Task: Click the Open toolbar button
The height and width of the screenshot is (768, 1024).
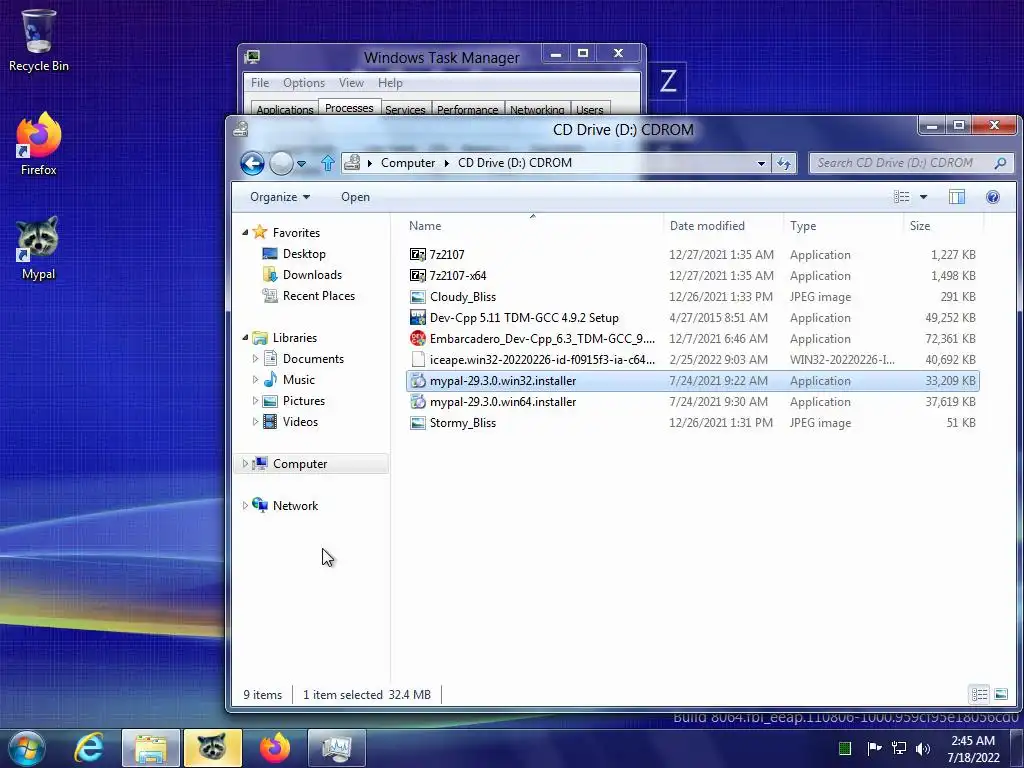Action: coord(355,197)
